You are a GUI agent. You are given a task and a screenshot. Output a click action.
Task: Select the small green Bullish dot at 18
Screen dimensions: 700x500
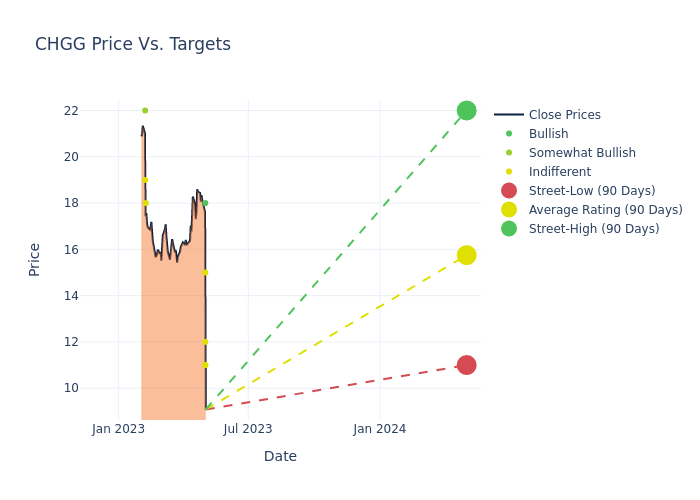point(205,203)
